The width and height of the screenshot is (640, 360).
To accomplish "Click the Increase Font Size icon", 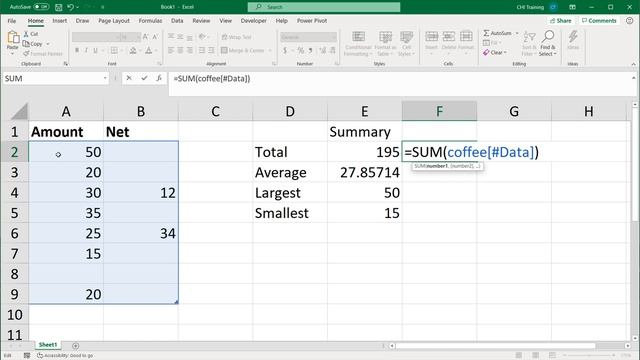I will coord(145,37).
